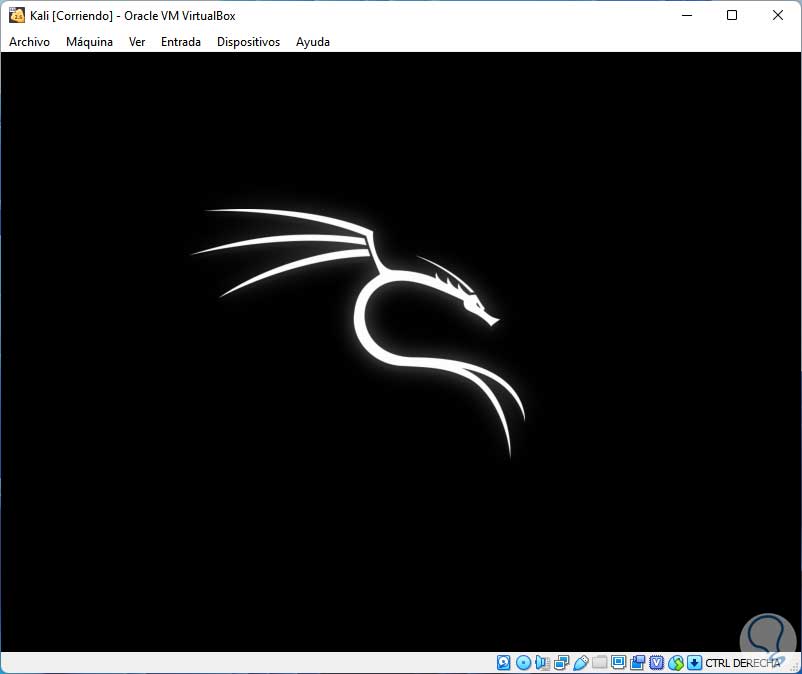802x674 pixels.
Task: Click the audio speaker status icon
Action: [x=542, y=663]
